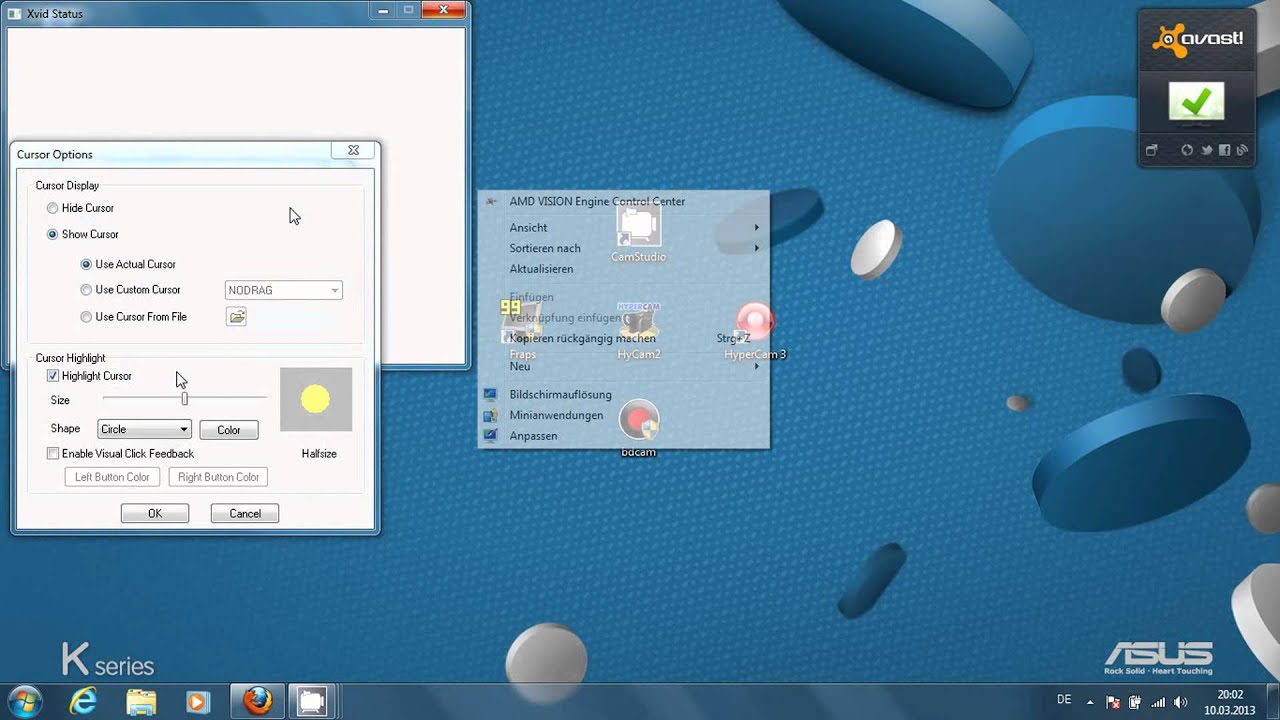Viewport: 1280px width, 720px height.
Task: Select Use Cursor From File option
Action: (86, 317)
